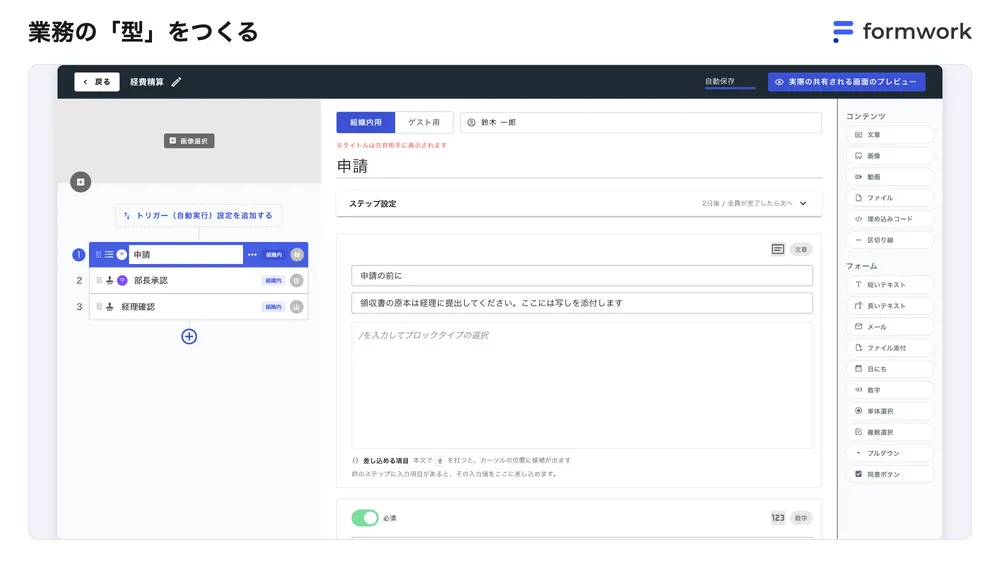This screenshot has height=564, width=1000.
Task: Click the 組織内 badge on the 申請 step
Action: click(274, 255)
